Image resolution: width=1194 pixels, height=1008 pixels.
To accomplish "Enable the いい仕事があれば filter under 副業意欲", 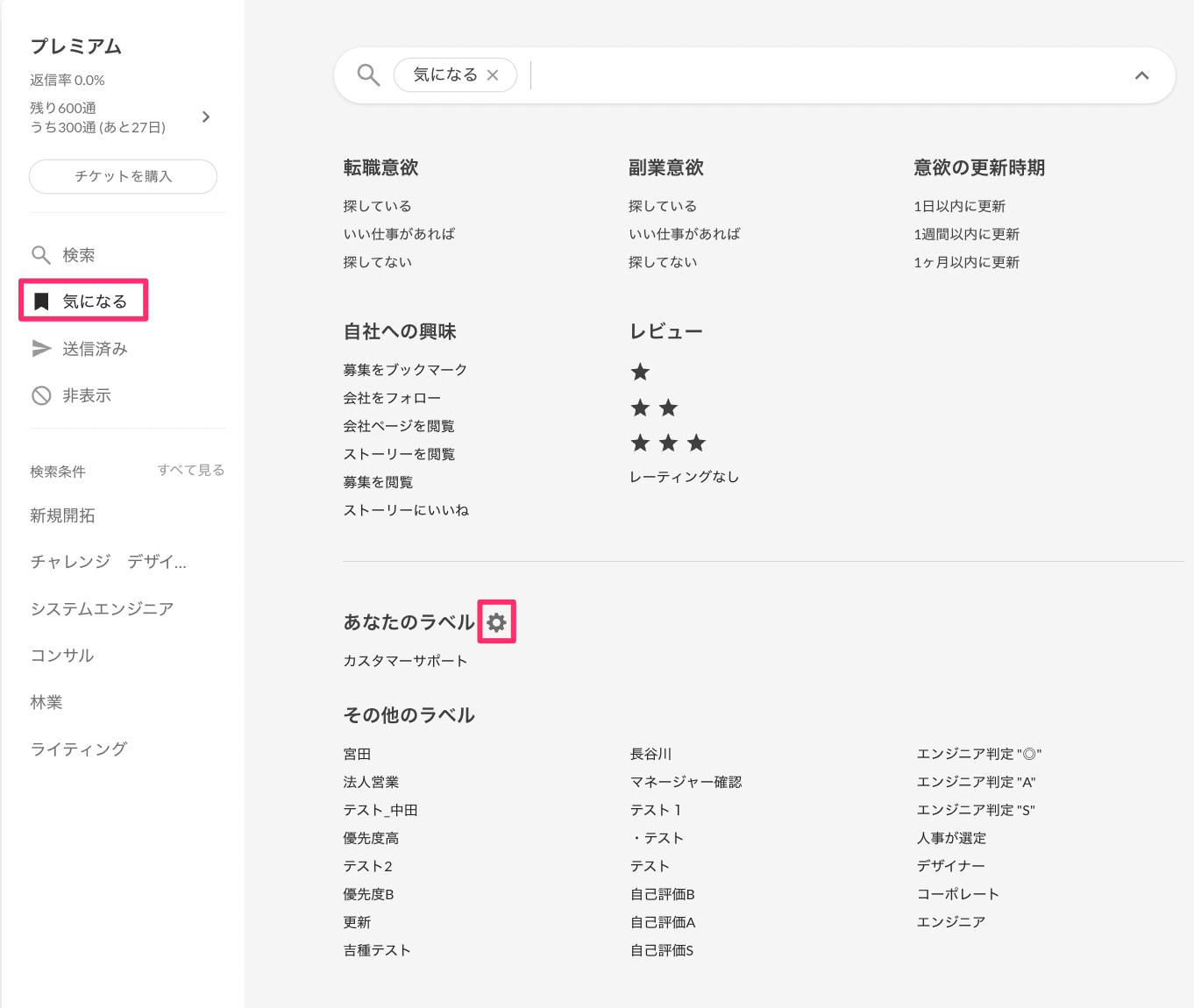I will tap(685, 233).
